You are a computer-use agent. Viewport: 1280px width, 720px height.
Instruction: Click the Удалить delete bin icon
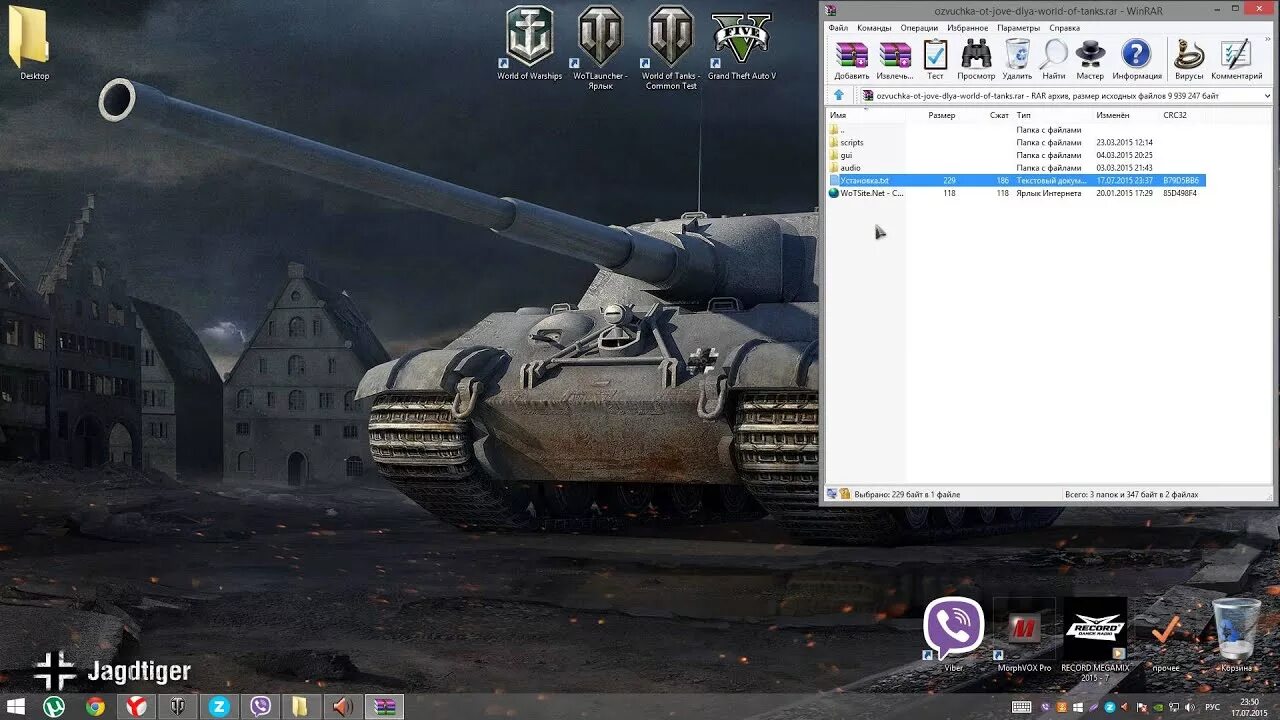tap(1017, 60)
